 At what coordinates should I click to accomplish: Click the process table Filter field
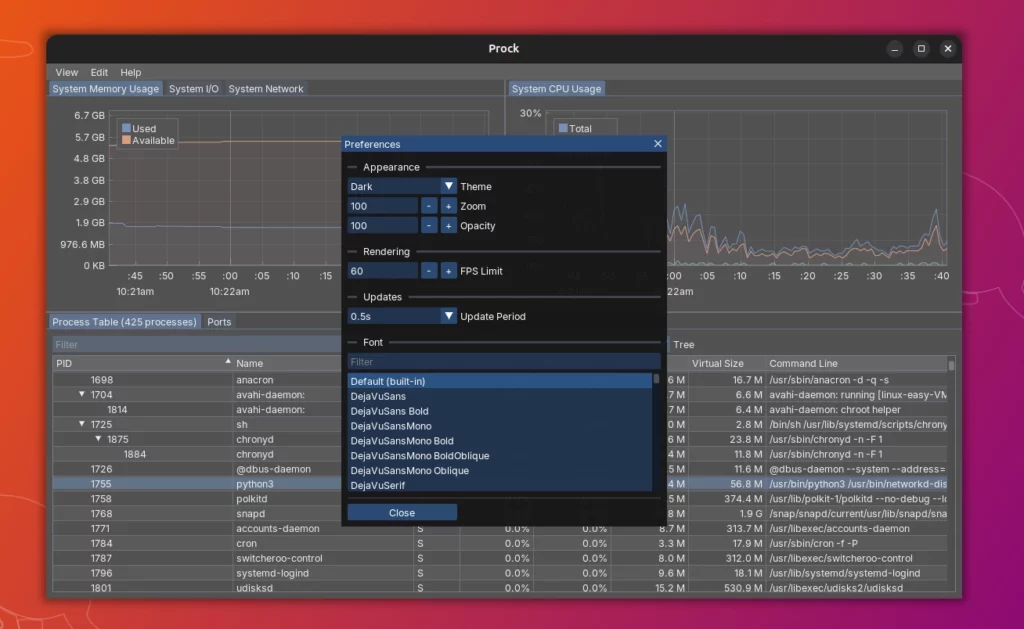coord(197,344)
